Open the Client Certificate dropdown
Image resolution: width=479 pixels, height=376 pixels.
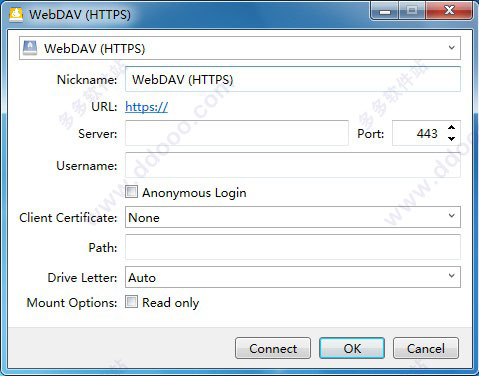pos(293,217)
